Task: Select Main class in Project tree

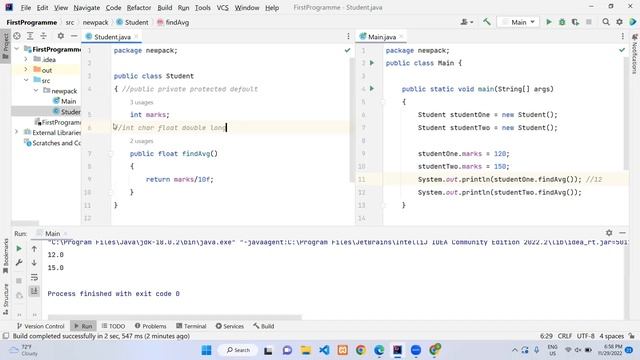Action: [x=64, y=101]
